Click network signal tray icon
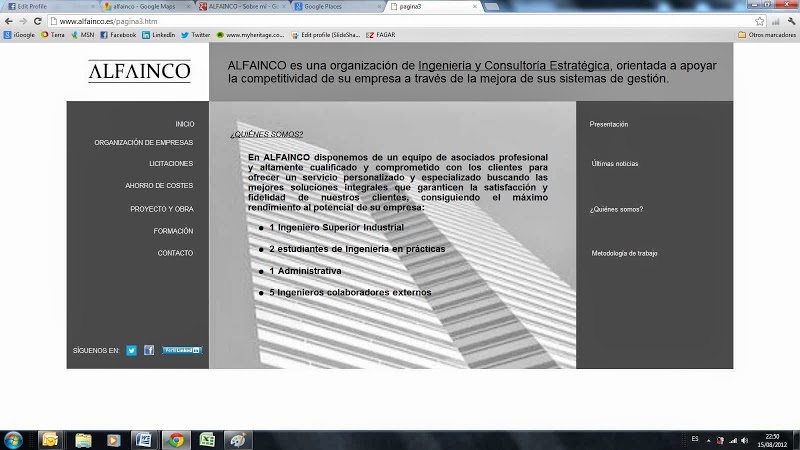The width and height of the screenshot is (800, 450). pyautogui.click(x=733, y=440)
